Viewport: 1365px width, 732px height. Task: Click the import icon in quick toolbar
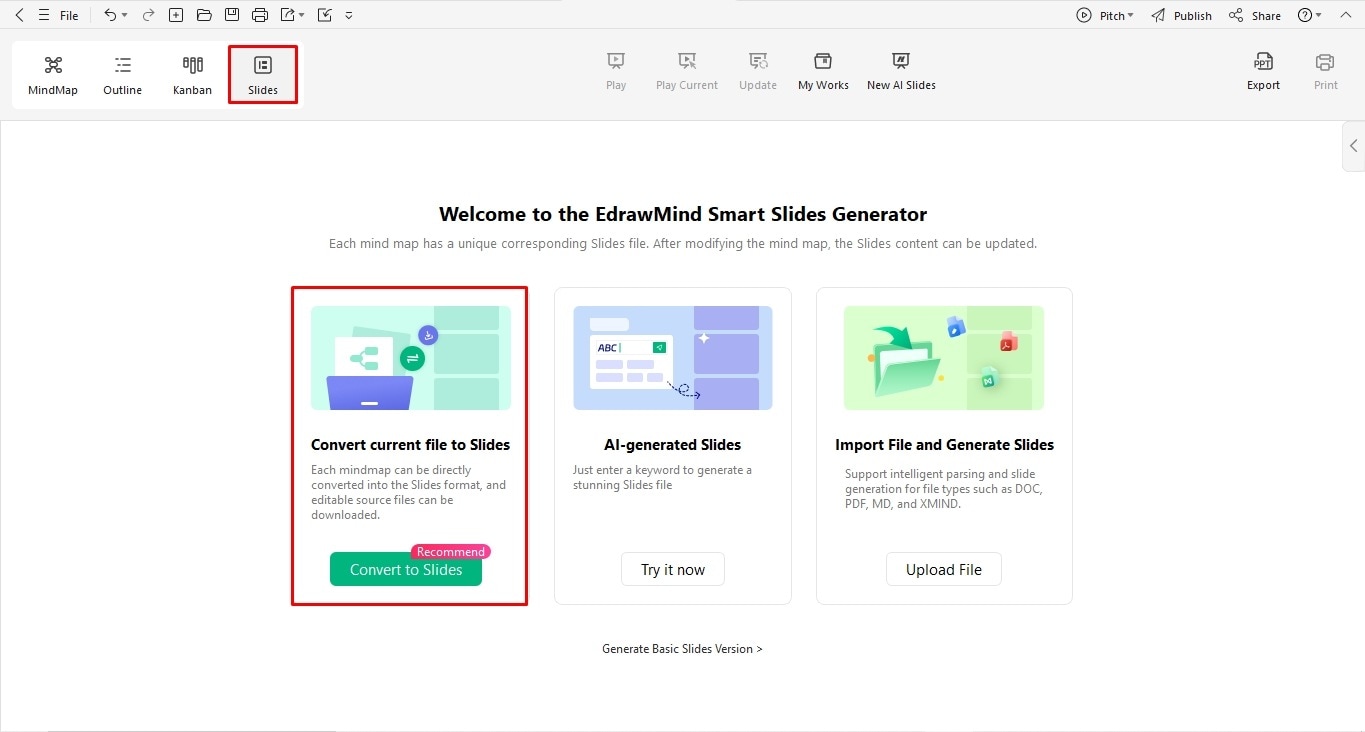click(324, 15)
